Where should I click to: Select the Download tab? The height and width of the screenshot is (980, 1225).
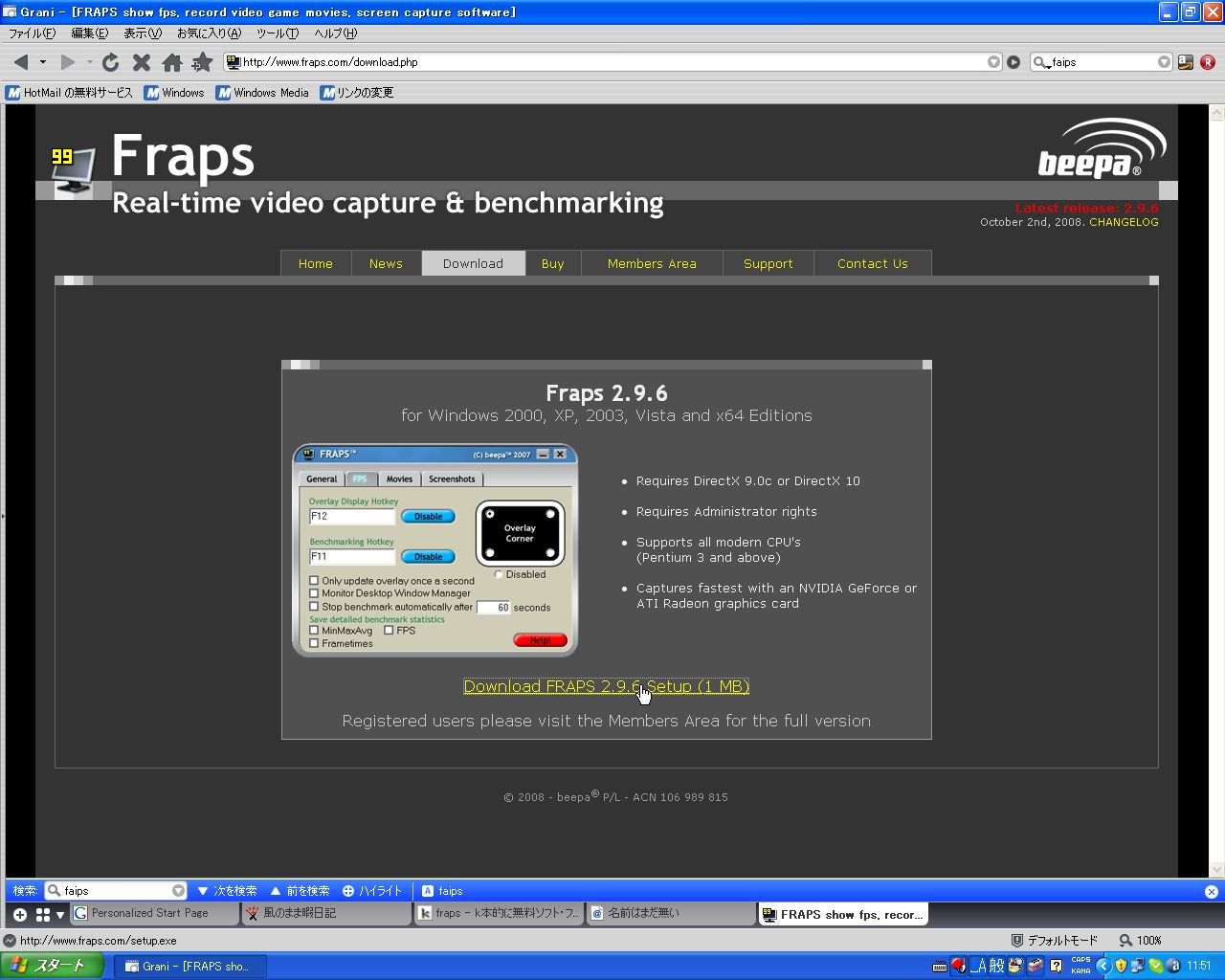click(x=474, y=263)
